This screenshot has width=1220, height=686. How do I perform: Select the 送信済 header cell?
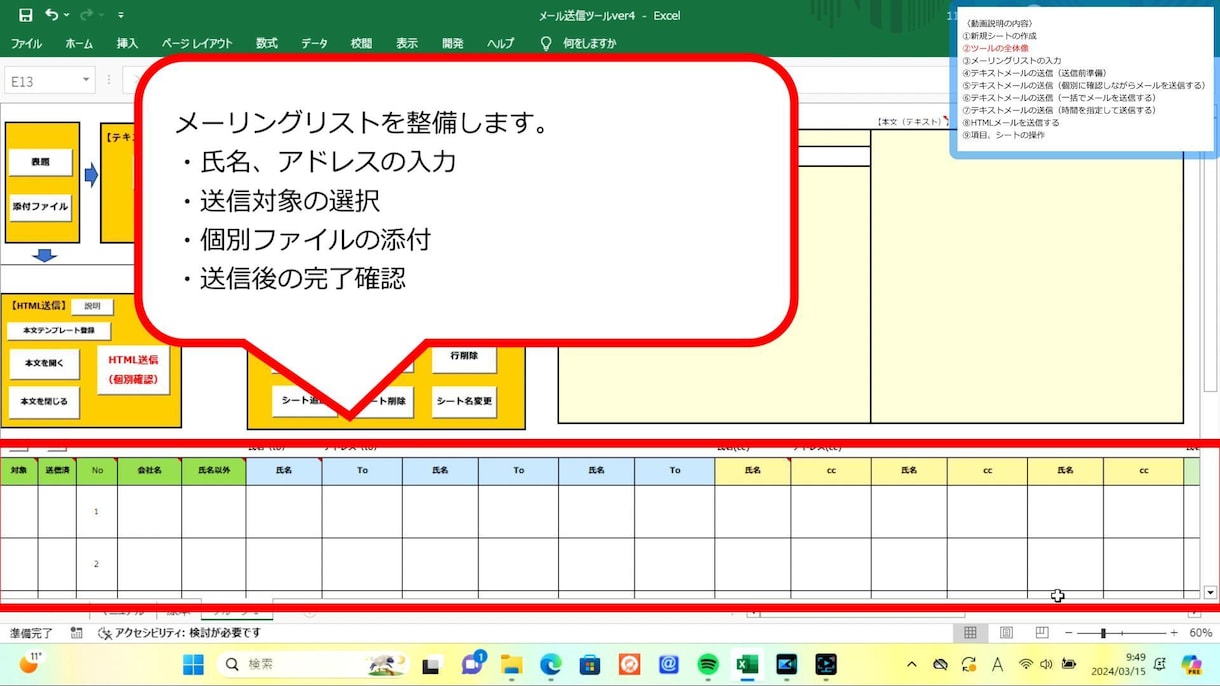(x=57, y=471)
